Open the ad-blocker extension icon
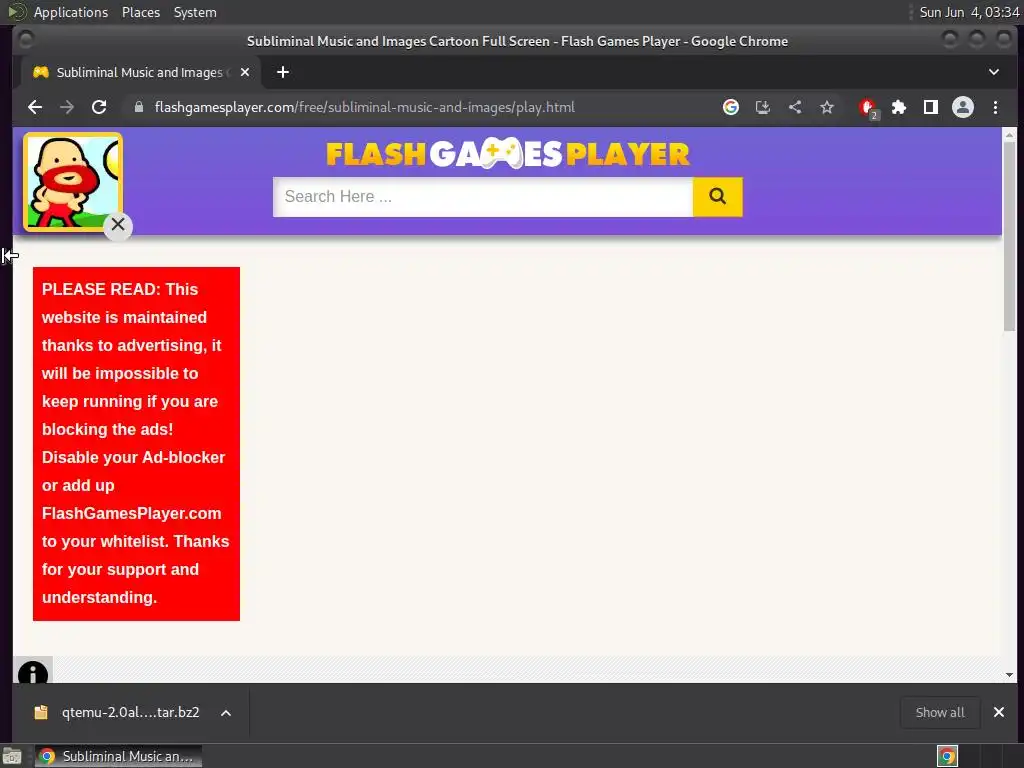Screen dimensions: 1024x768 (868, 108)
